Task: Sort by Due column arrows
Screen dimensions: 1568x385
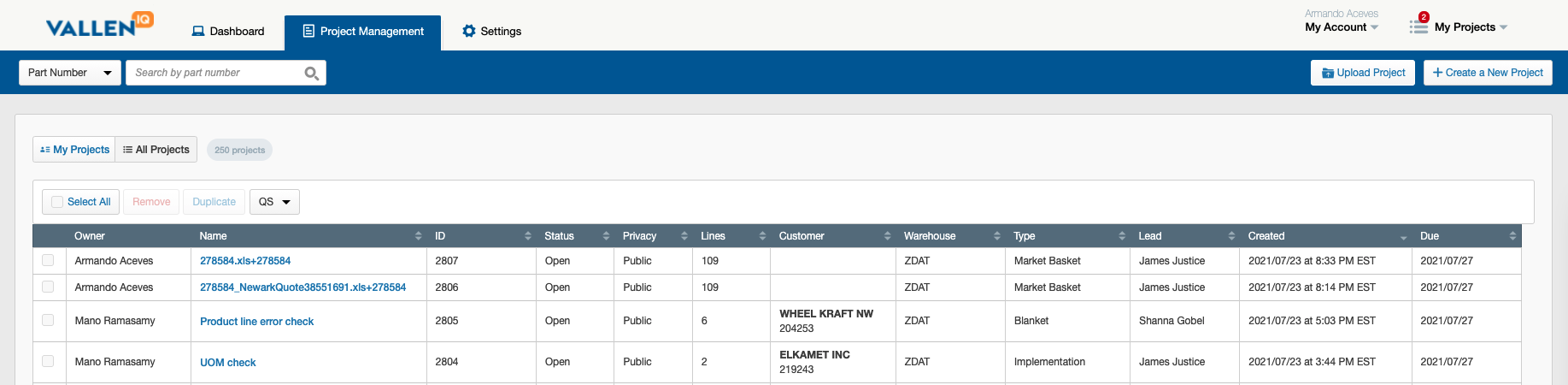Action: pyautogui.click(x=1512, y=236)
